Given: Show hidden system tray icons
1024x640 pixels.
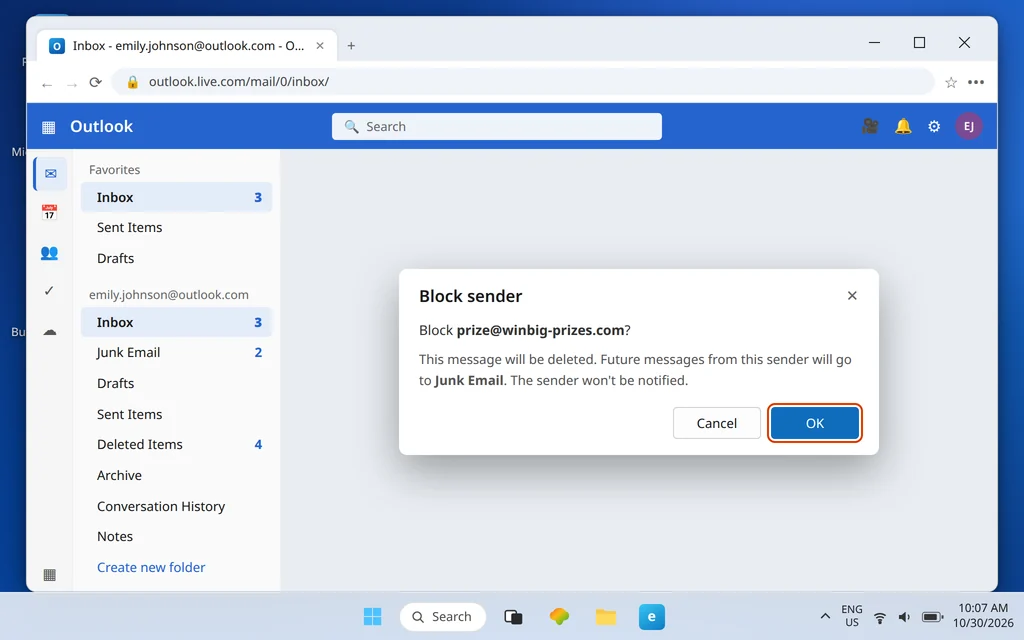Looking at the screenshot, I should (825, 616).
